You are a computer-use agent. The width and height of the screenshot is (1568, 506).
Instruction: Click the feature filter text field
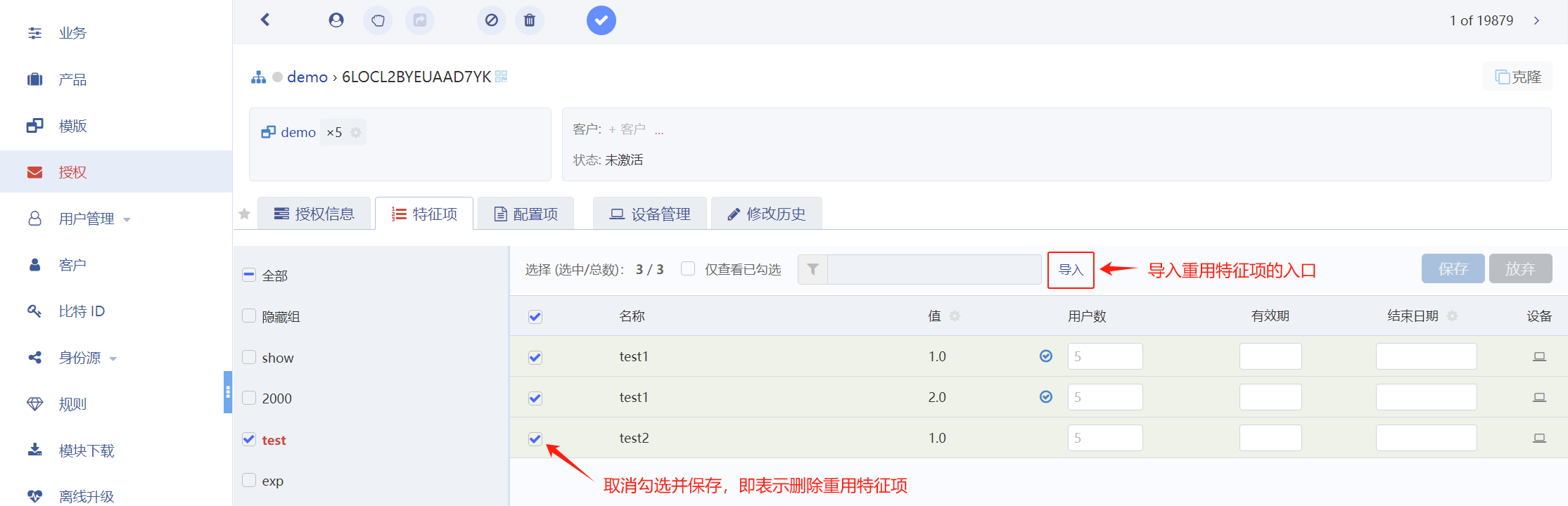pyautogui.click(x=934, y=269)
